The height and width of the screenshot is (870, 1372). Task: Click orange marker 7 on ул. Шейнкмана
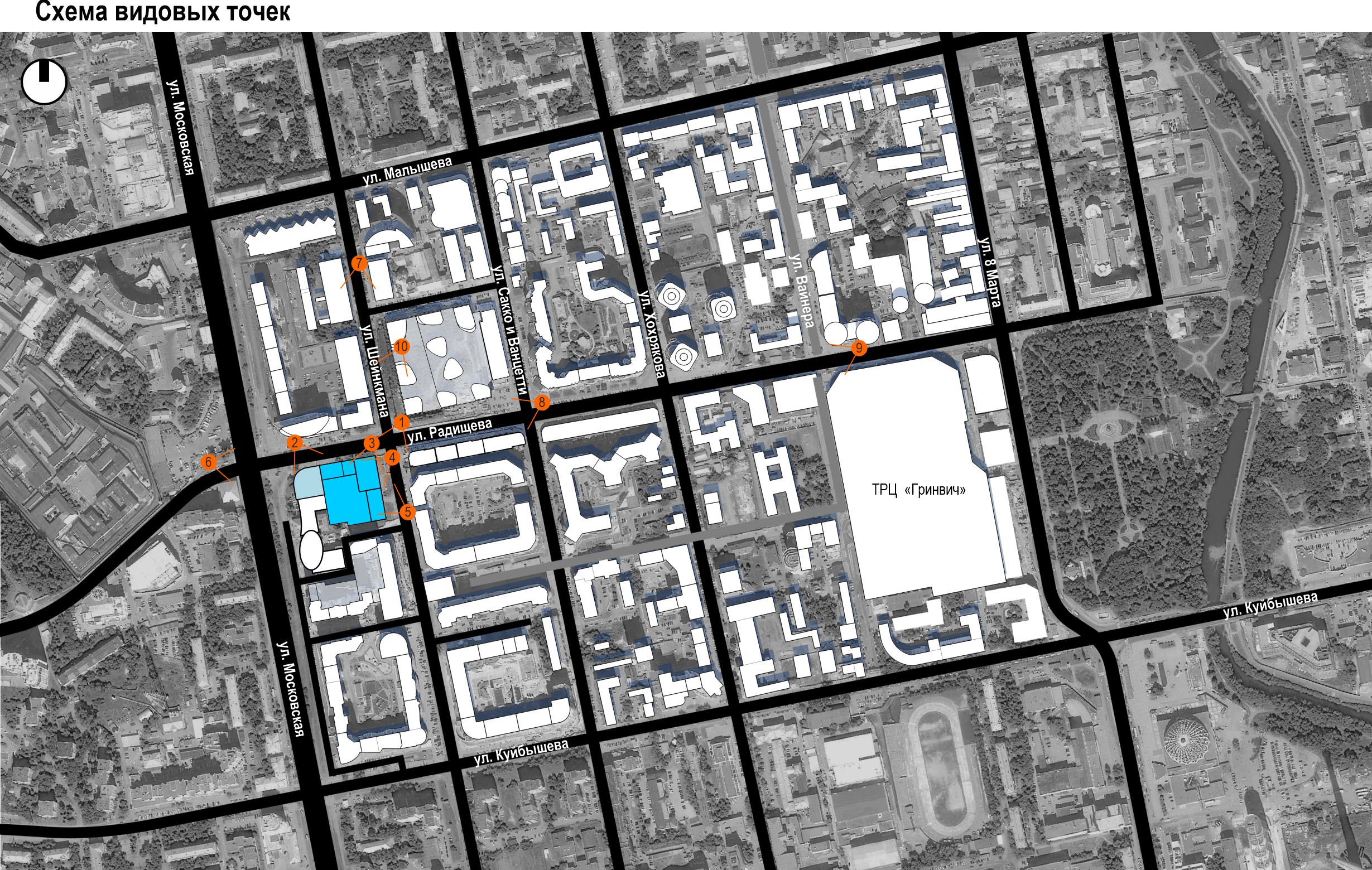pyautogui.click(x=359, y=263)
